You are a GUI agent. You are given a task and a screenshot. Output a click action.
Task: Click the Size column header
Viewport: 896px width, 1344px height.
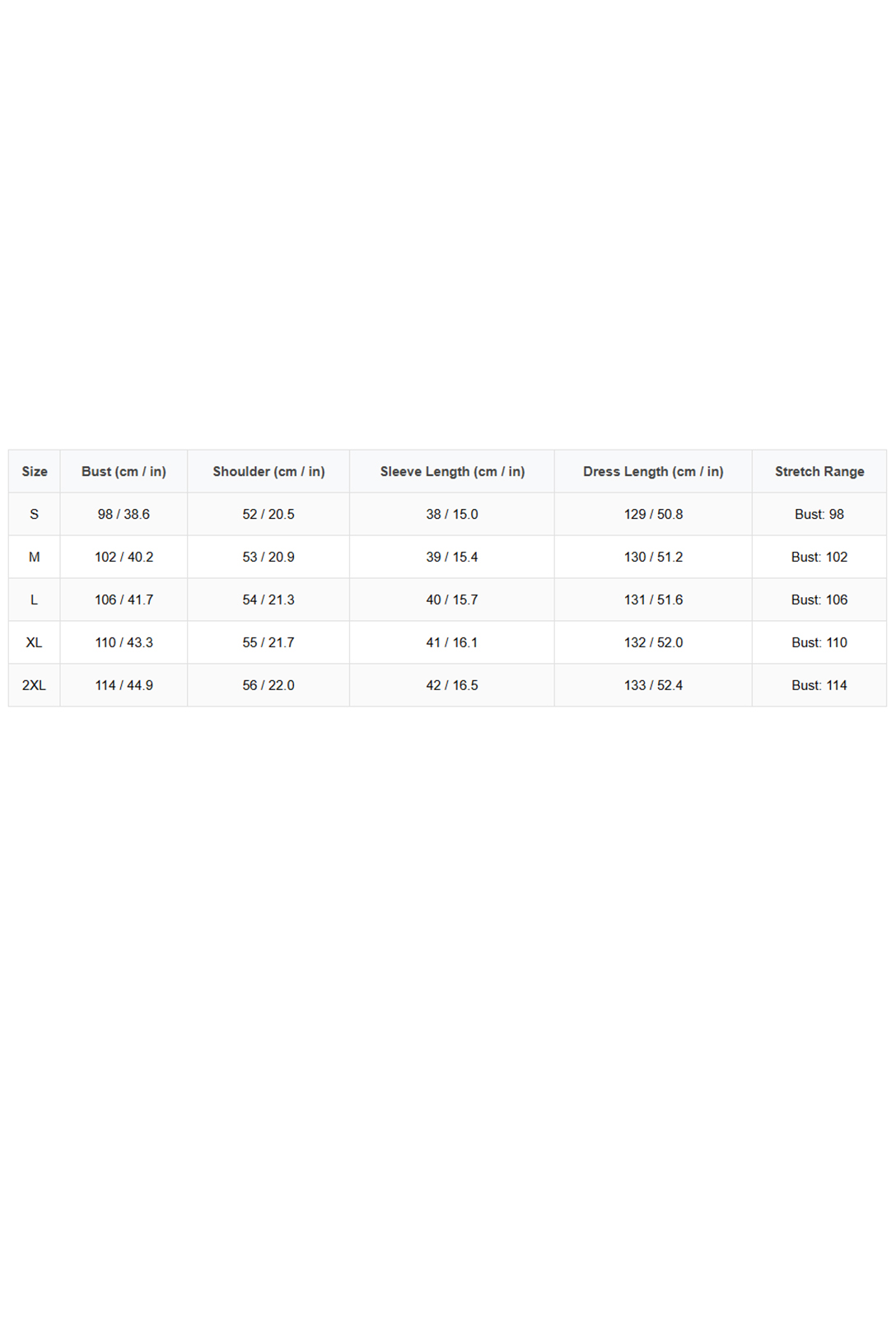tap(35, 472)
